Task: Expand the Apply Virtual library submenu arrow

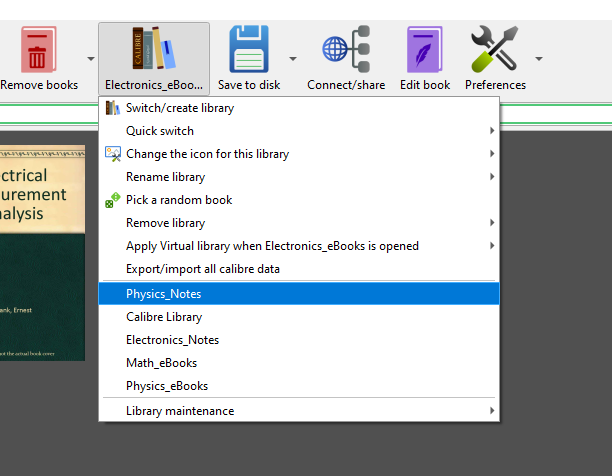Action: pyautogui.click(x=492, y=246)
